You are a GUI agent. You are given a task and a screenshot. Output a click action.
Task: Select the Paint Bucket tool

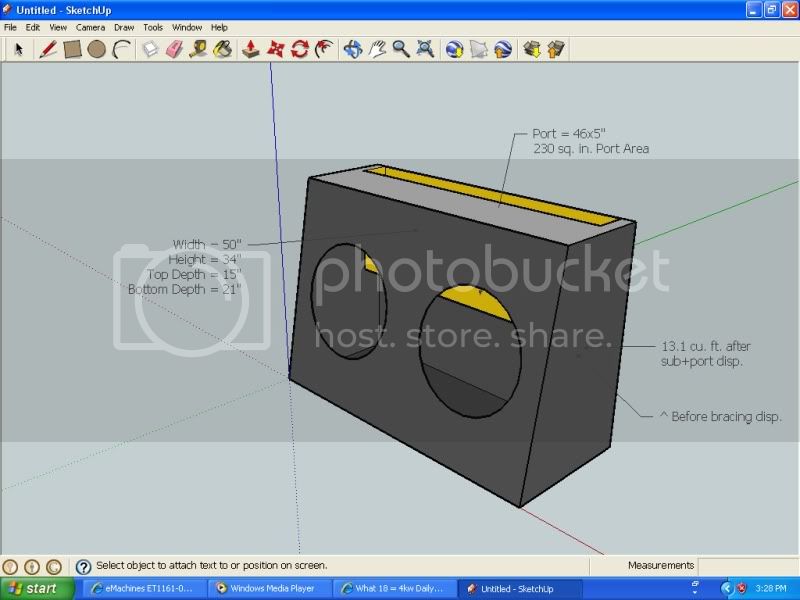[x=222, y=49]
